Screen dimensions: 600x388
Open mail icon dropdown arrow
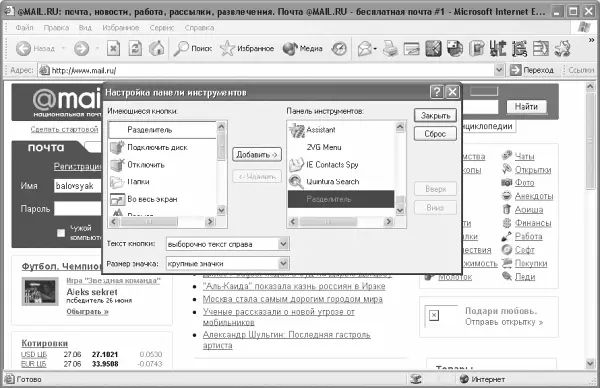point(375,49)
